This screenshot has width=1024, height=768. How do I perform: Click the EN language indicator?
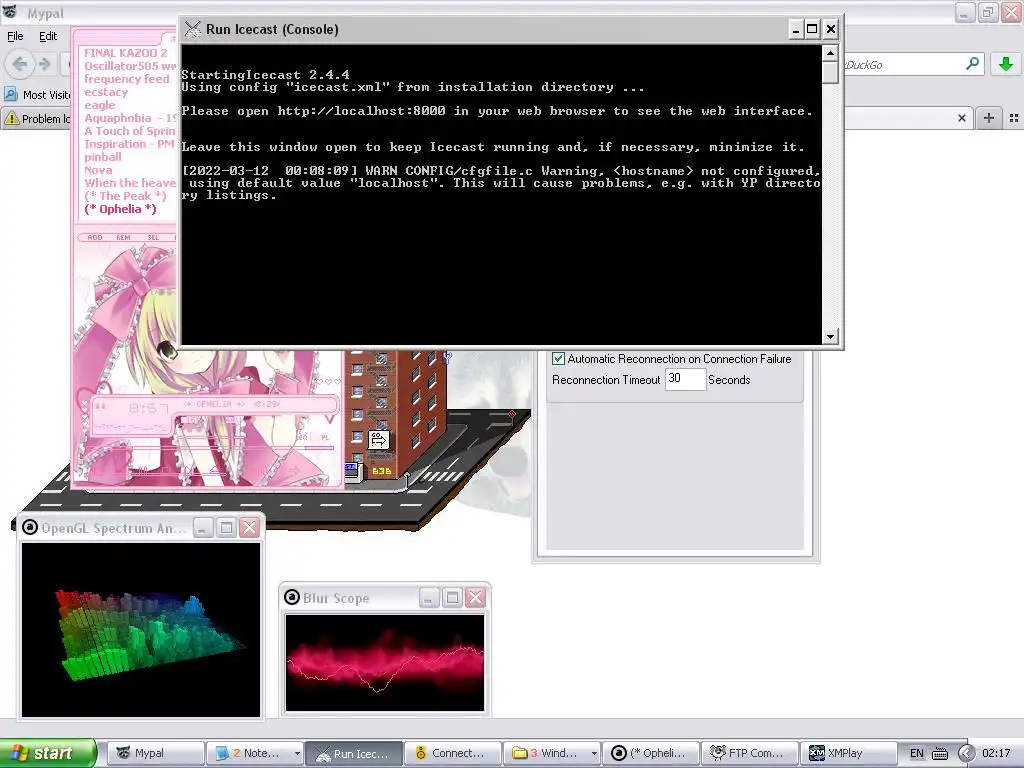pos(917,753)
